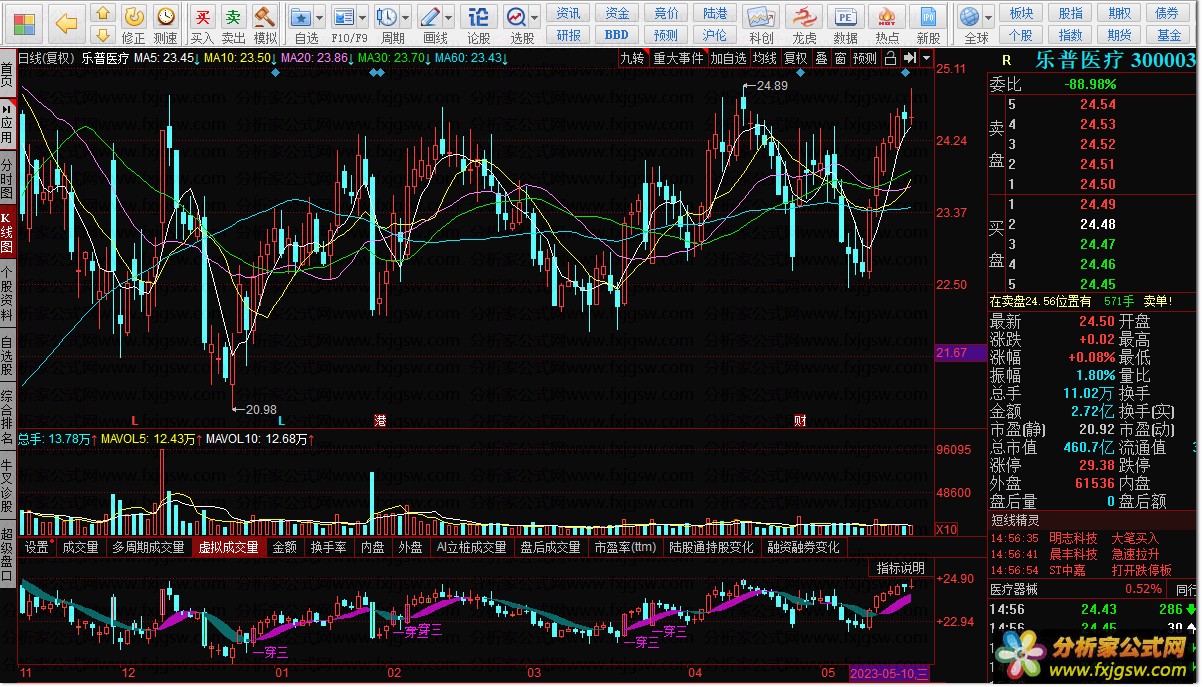This screenshot has width=1203, height=687.
Task: Click the 修正 refresh icon
Action: (133, 15)
